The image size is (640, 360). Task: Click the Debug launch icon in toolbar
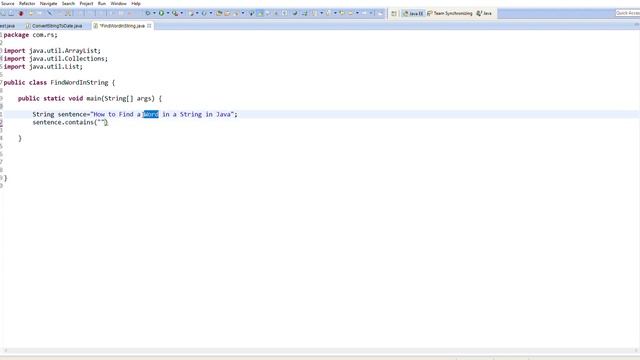(148, 13)
